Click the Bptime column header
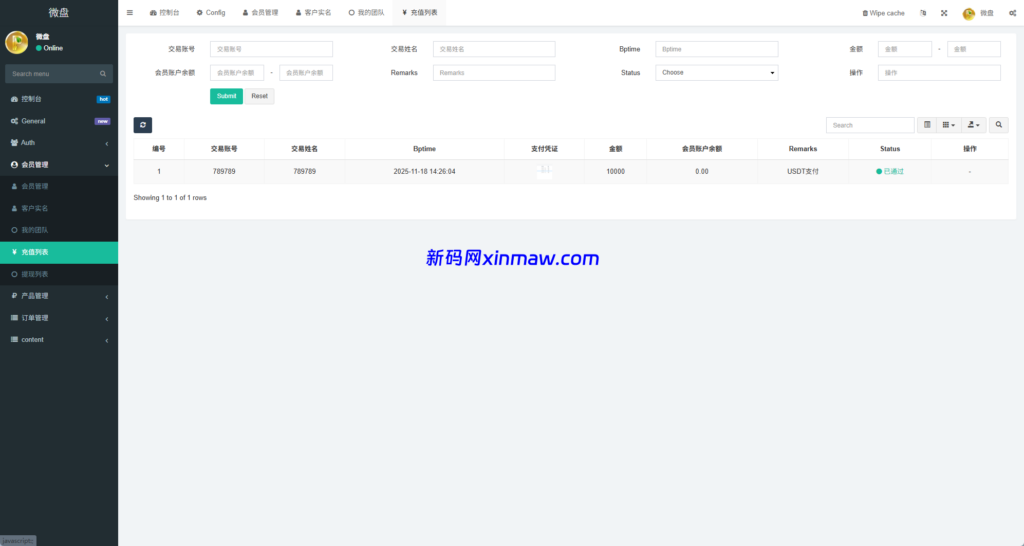Image resolution: width=1024 pixels, height=546 pixels. pyautogui.click(x=424, y=149)
